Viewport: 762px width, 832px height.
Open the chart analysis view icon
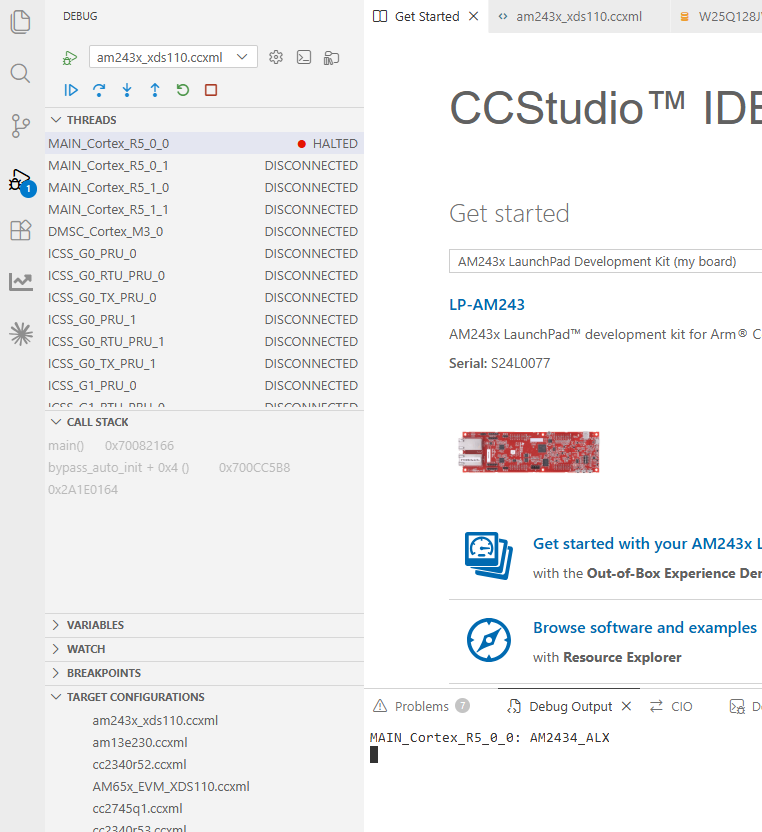coord(21,282)
